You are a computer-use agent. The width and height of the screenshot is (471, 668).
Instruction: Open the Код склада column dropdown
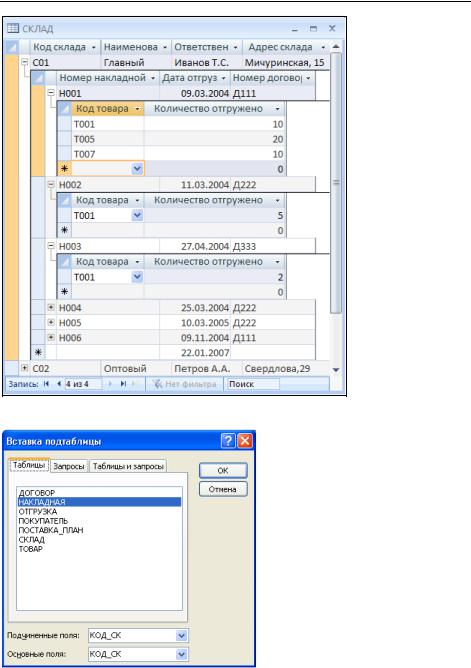(94, 47)
